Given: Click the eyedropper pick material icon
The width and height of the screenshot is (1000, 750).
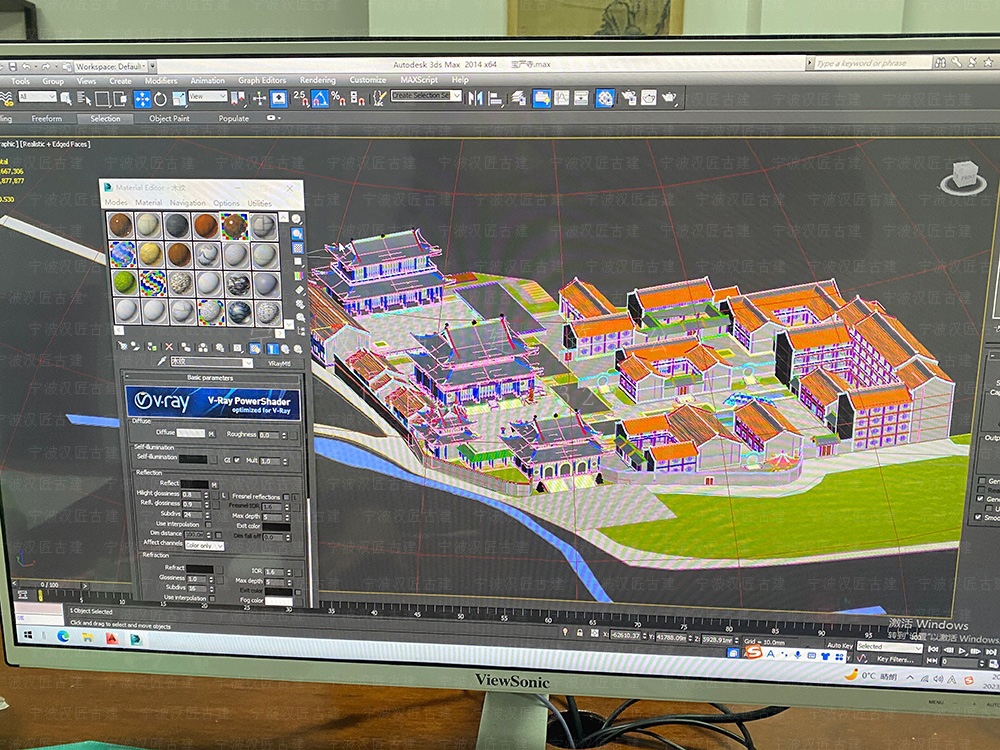Looking at the screenshot, I should pyautogui.click(x=160, y=362).
